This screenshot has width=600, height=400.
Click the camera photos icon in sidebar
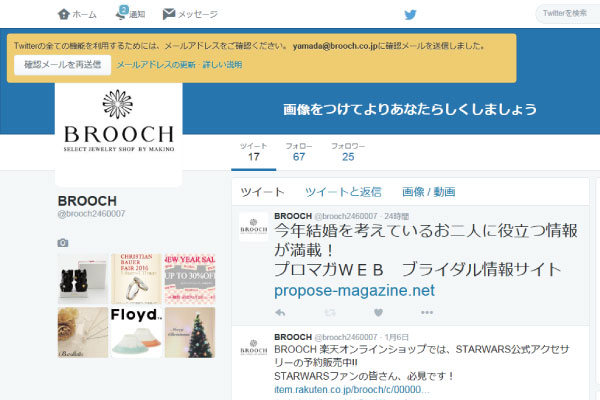click(x=63, y=243)
